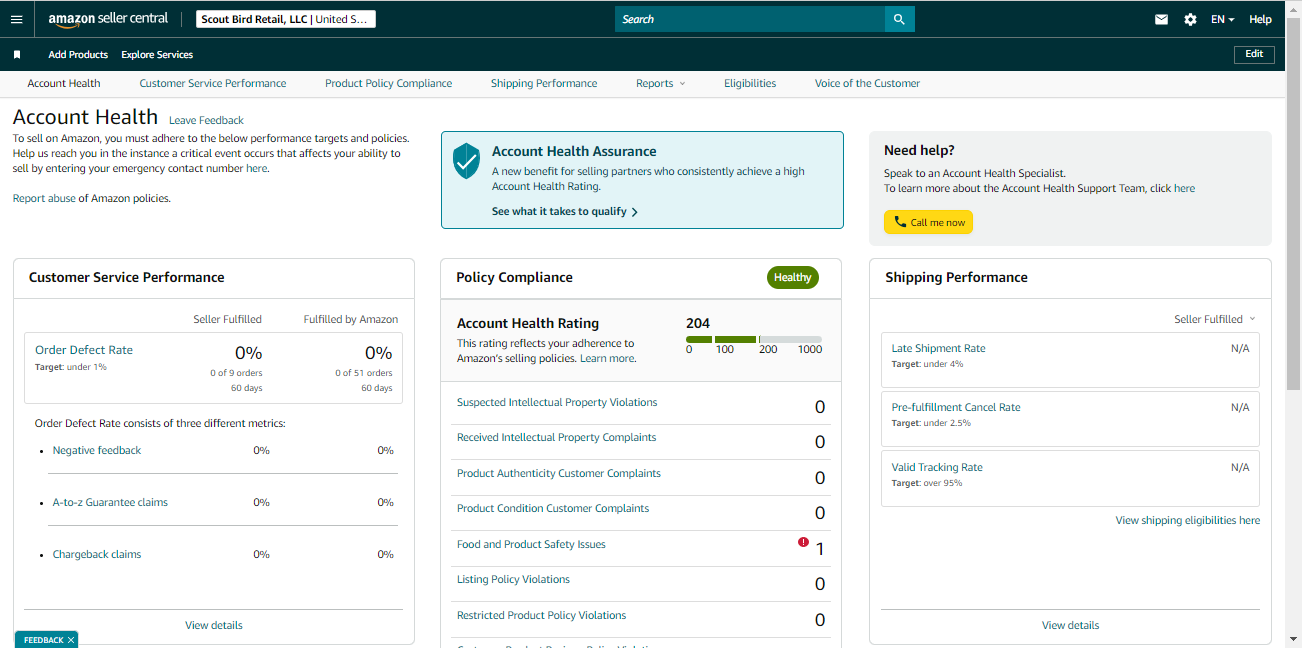The image size is (1302, 648).
Task: Click the Feedback tab at bottom
Action: pyautogui.click(x=43, y=640)
